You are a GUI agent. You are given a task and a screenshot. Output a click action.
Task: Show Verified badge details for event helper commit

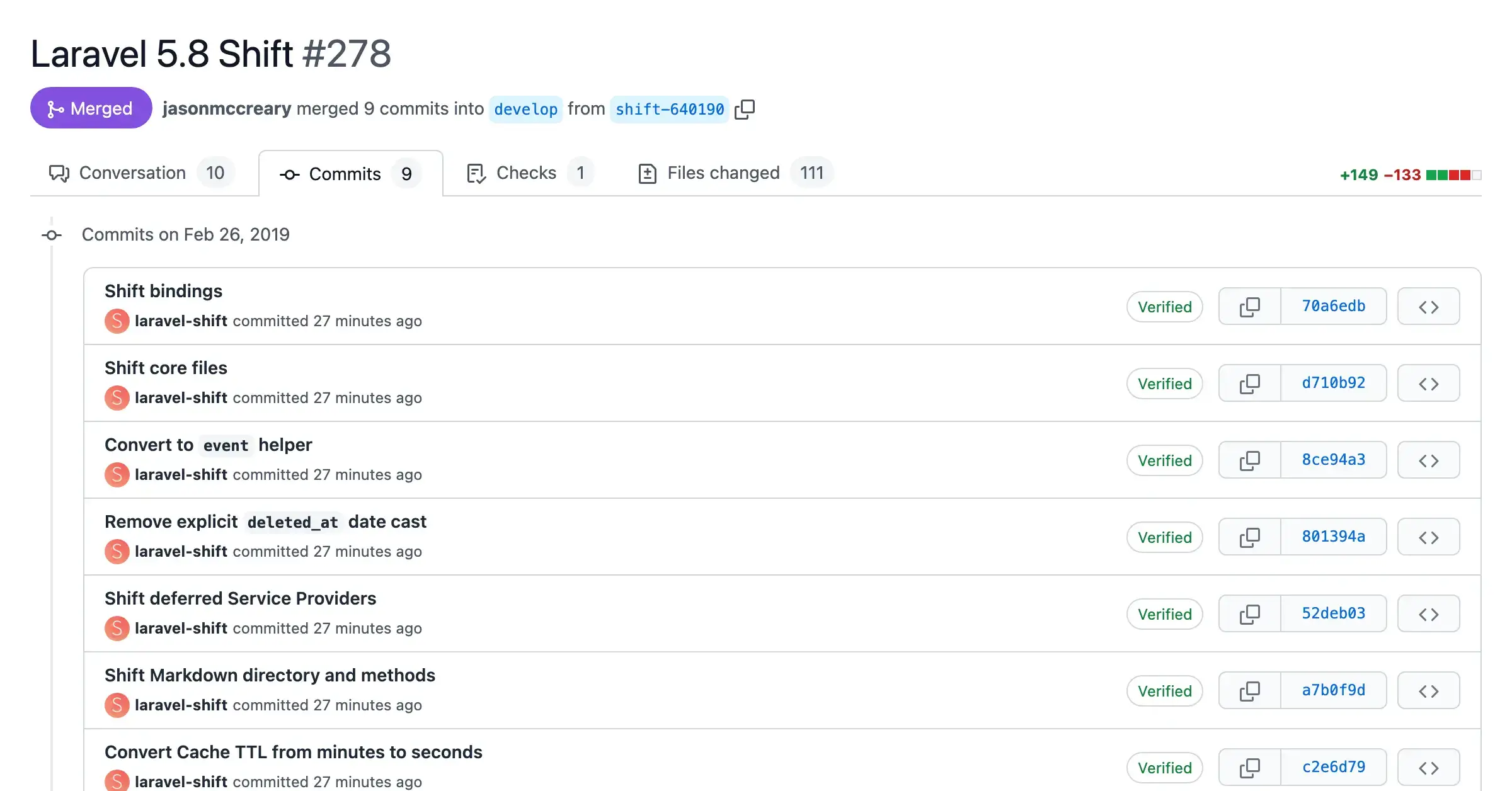(1164, 460)
